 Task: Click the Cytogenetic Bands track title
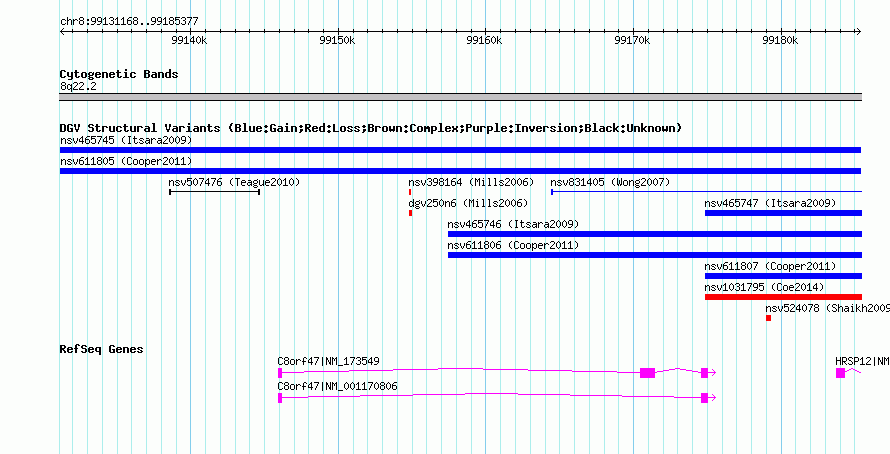119,74
